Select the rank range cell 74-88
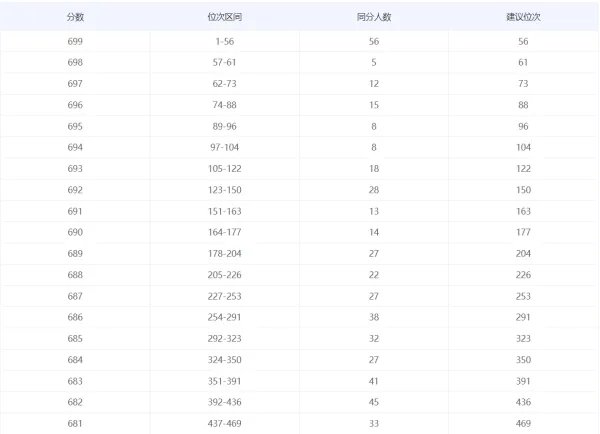The height and width of the screenshot is (434, 600). 224,105
